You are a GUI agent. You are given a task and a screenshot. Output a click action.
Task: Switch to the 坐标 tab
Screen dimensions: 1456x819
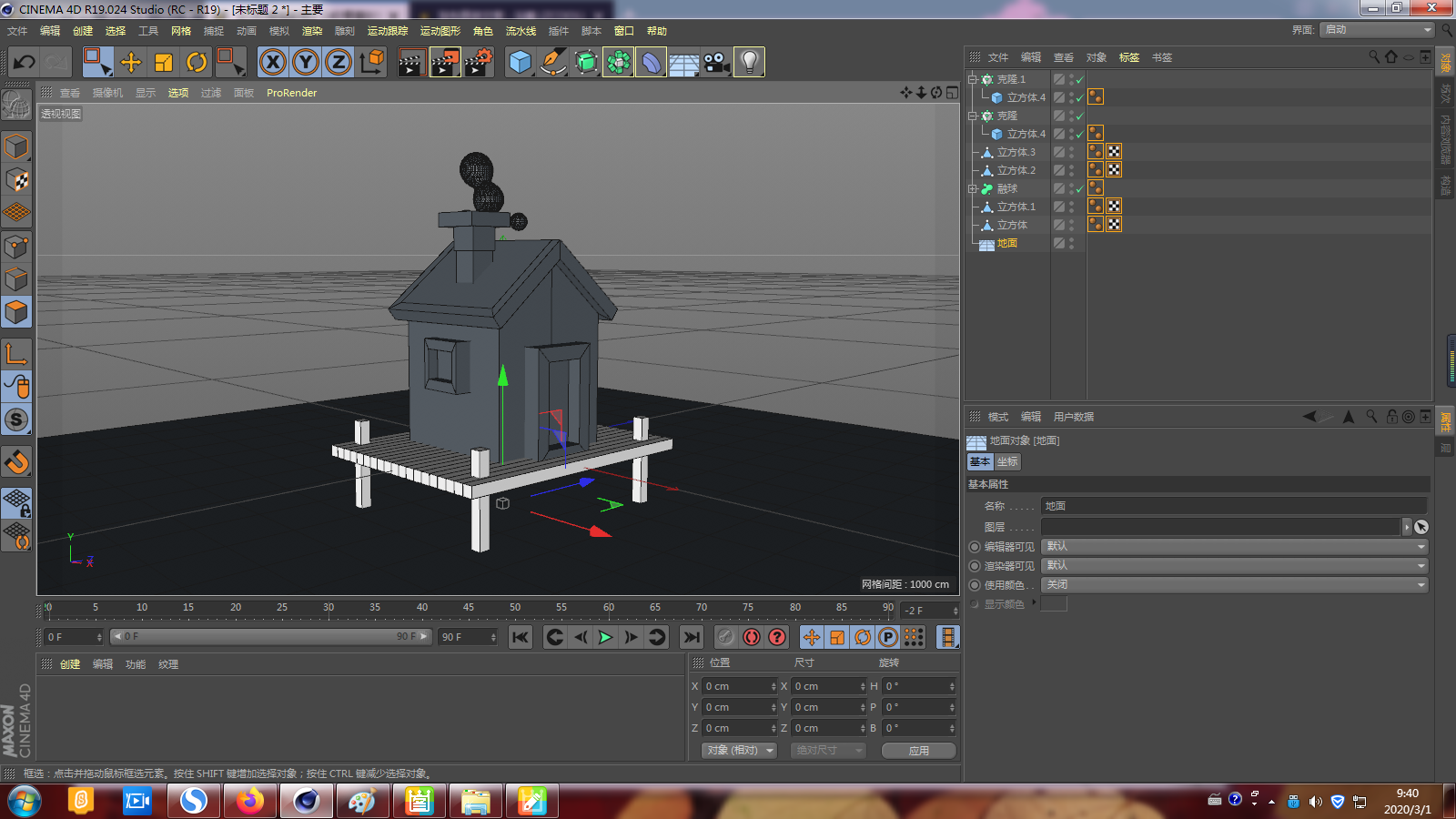point(1007,461)
